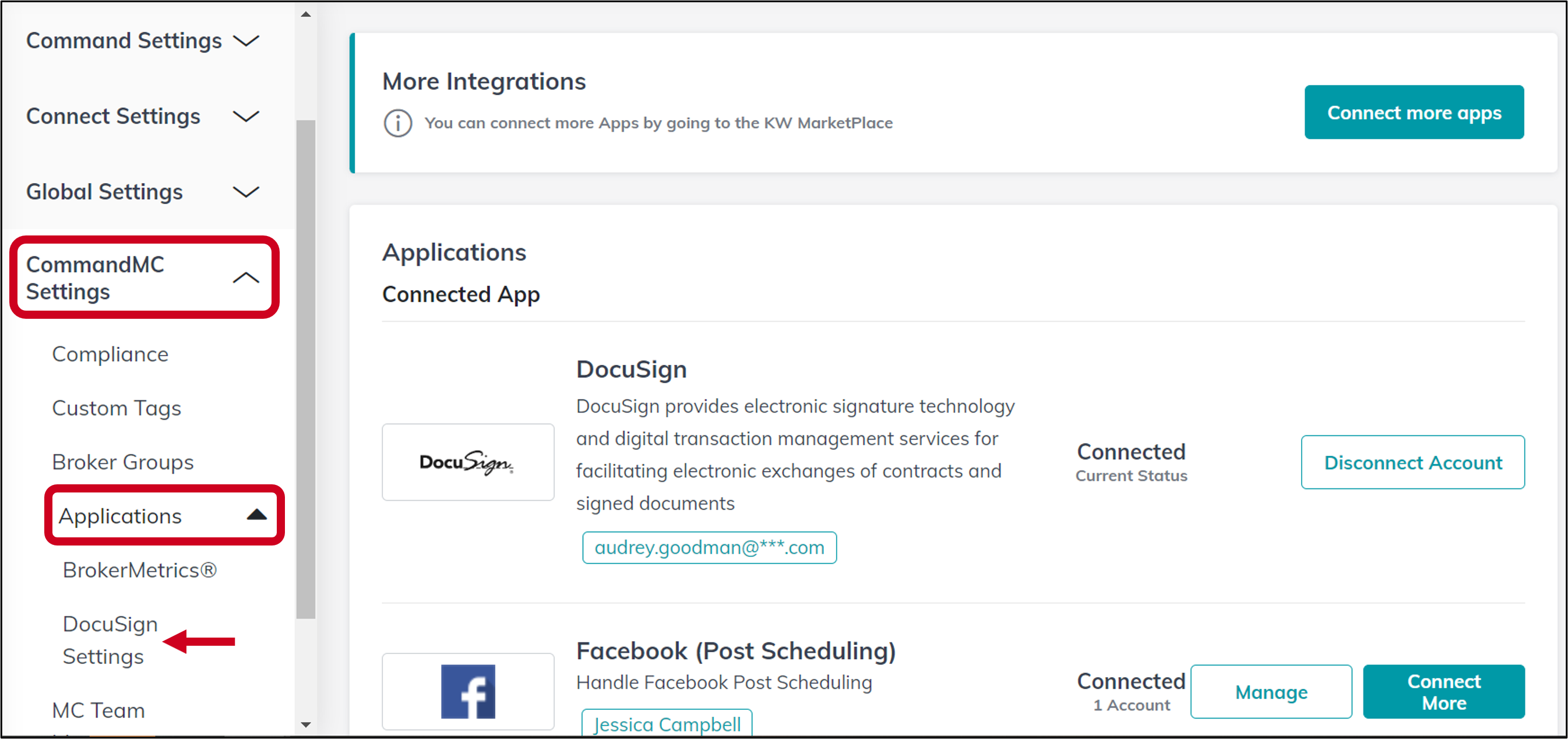Select MC Team in the sidebar
The width and height of the screenshot is (1568, 739).
tap(98, 710)
